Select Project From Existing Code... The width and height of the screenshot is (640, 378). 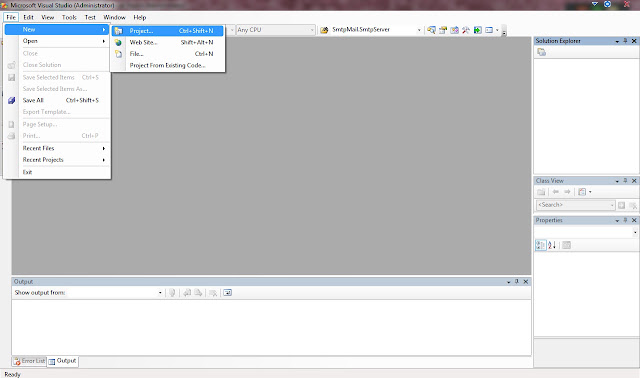(167, 65)
